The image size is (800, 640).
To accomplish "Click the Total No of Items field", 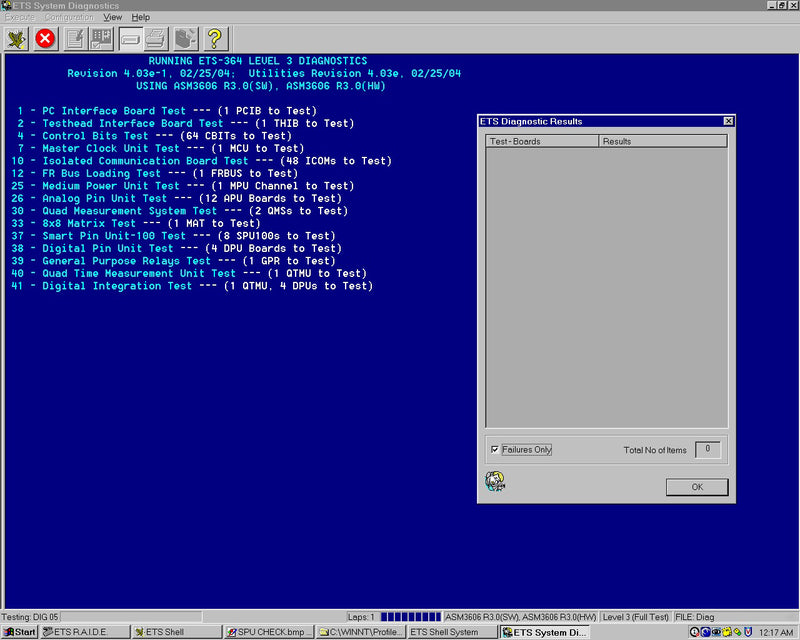I will [707, 450].
